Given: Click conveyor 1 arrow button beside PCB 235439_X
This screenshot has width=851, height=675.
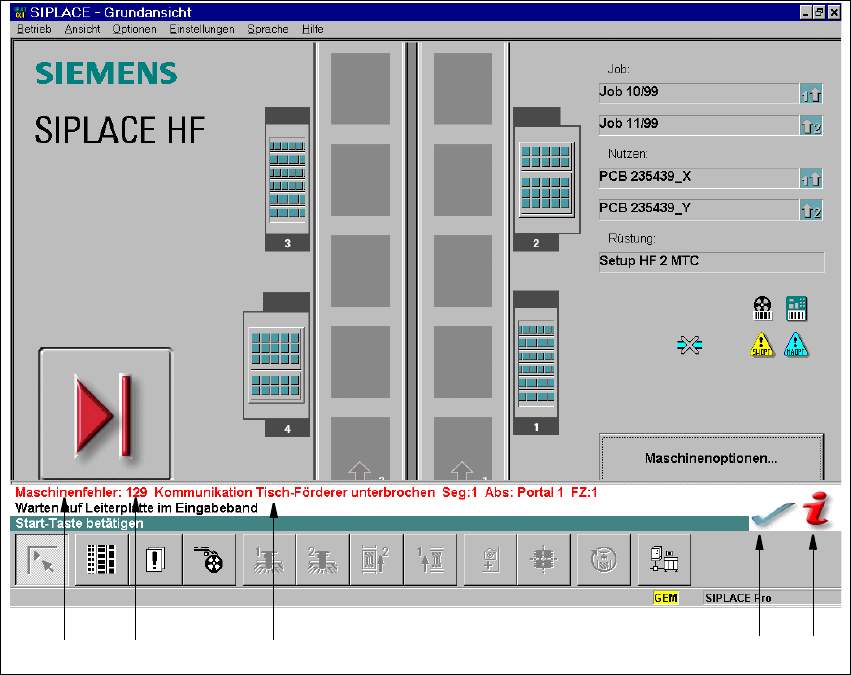Looking at the screenshot, I should 811,179.
